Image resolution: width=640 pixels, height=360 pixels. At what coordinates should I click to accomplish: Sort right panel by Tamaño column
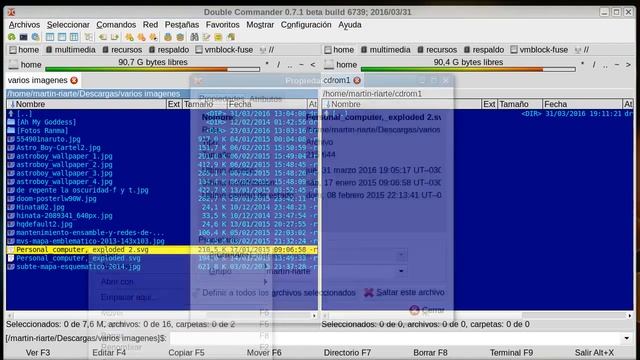pos(520,104)
